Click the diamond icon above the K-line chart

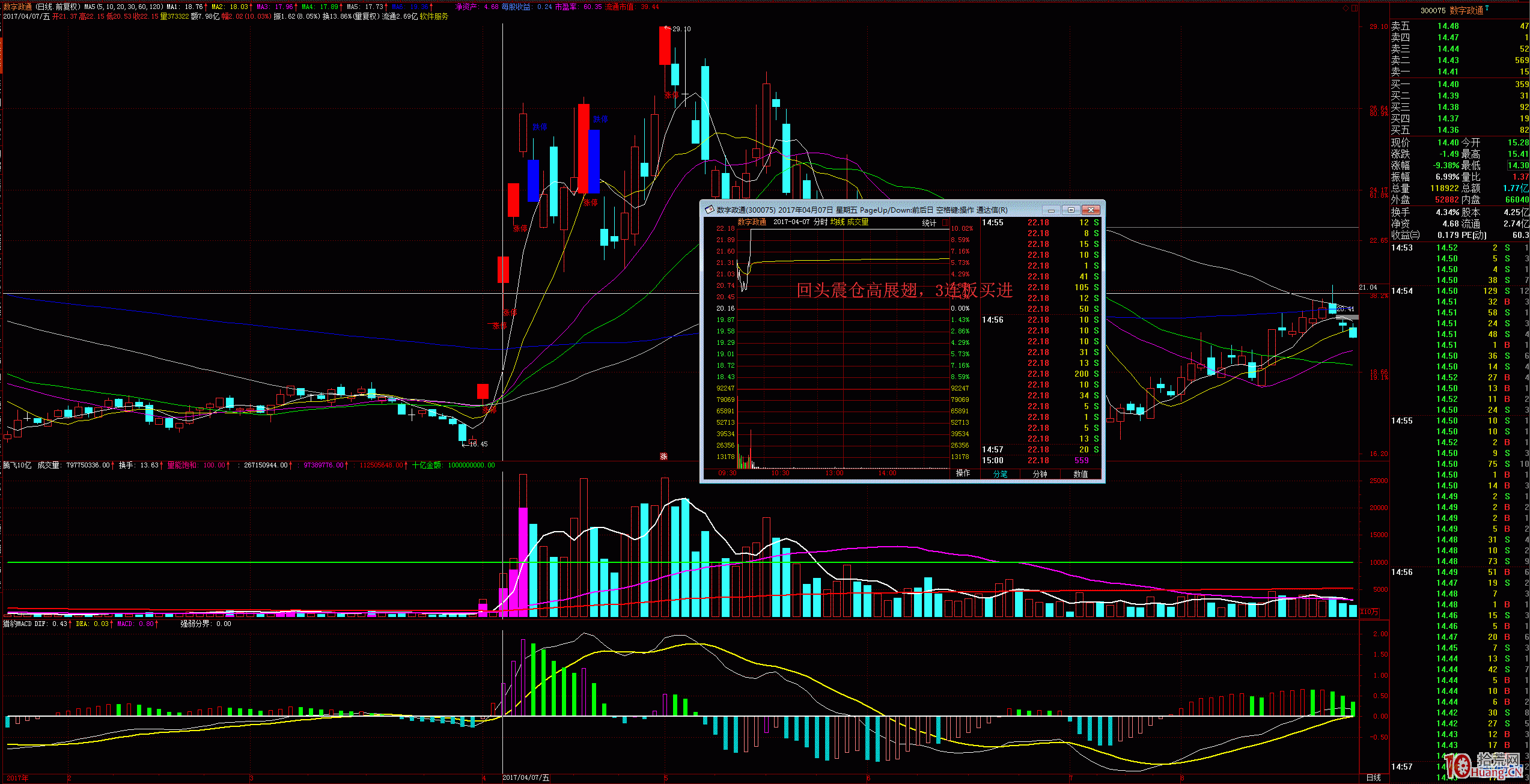tap(1346, 8)
